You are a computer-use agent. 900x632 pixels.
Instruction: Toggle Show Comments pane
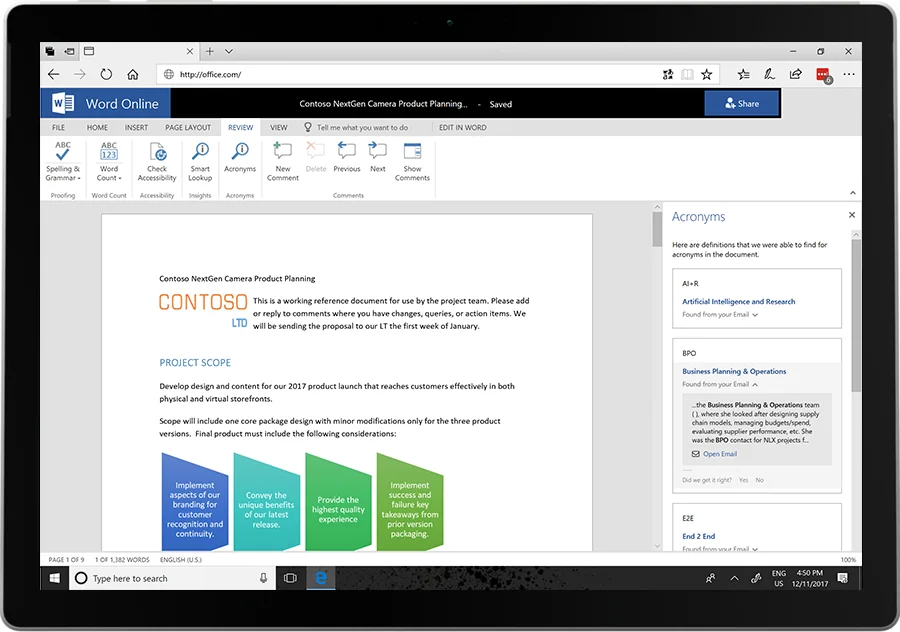412,162
